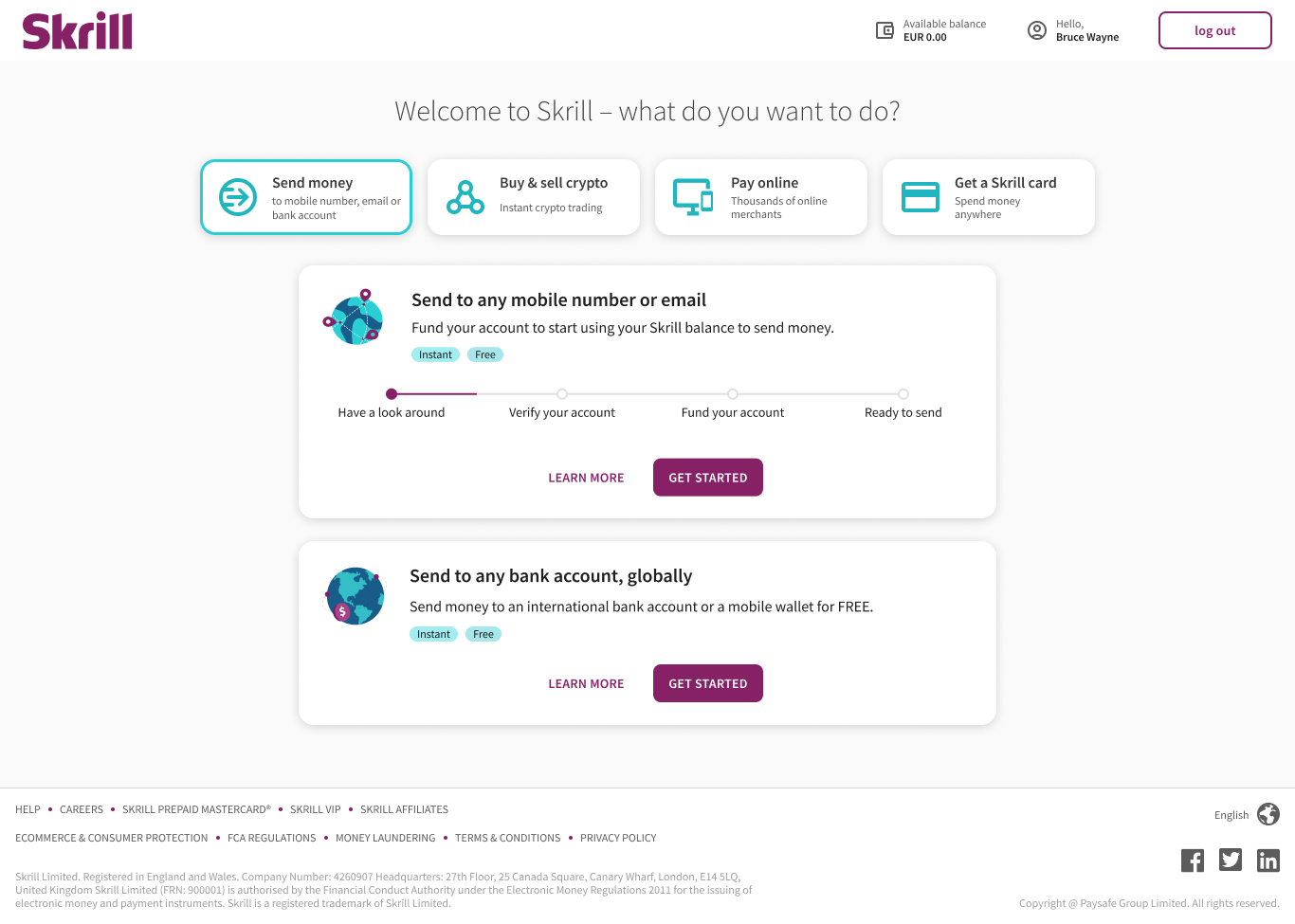Click the user profile avatar icon
This screenshot has width=1295, height=924.
tap(1037, 30)
